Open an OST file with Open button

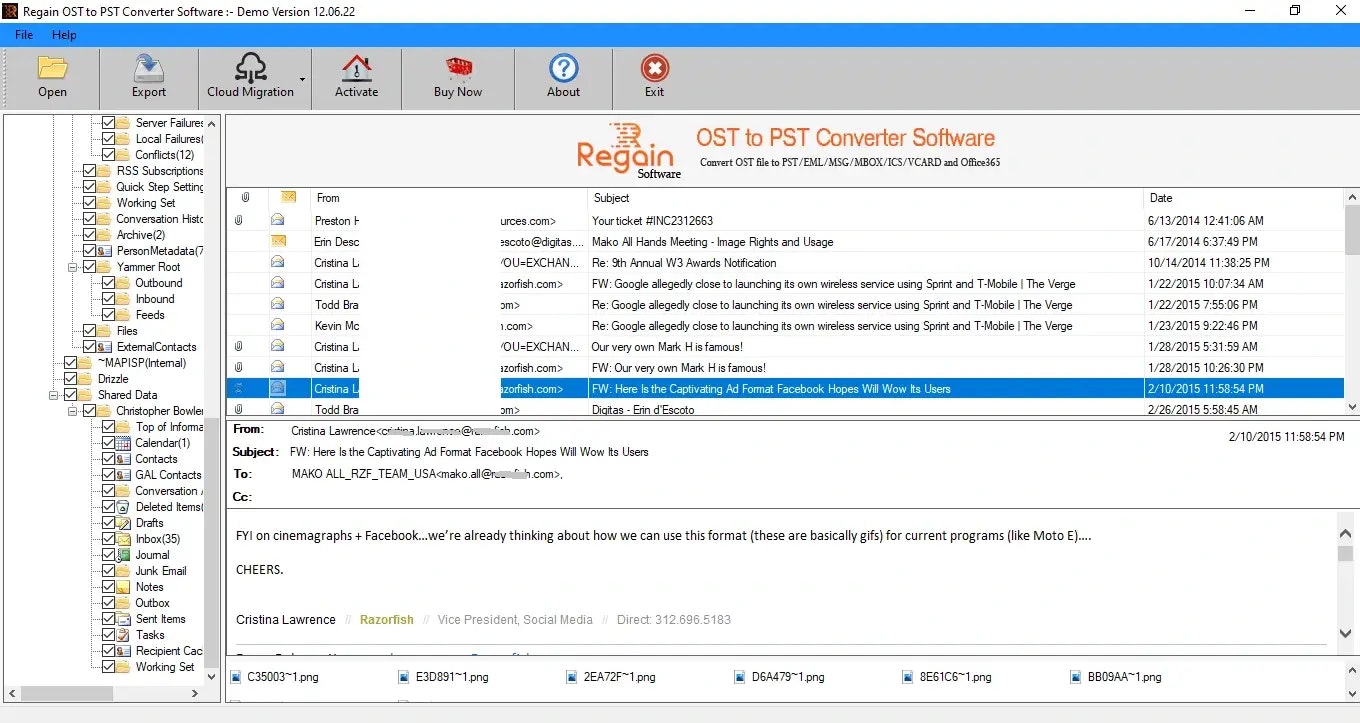(52, 77)
